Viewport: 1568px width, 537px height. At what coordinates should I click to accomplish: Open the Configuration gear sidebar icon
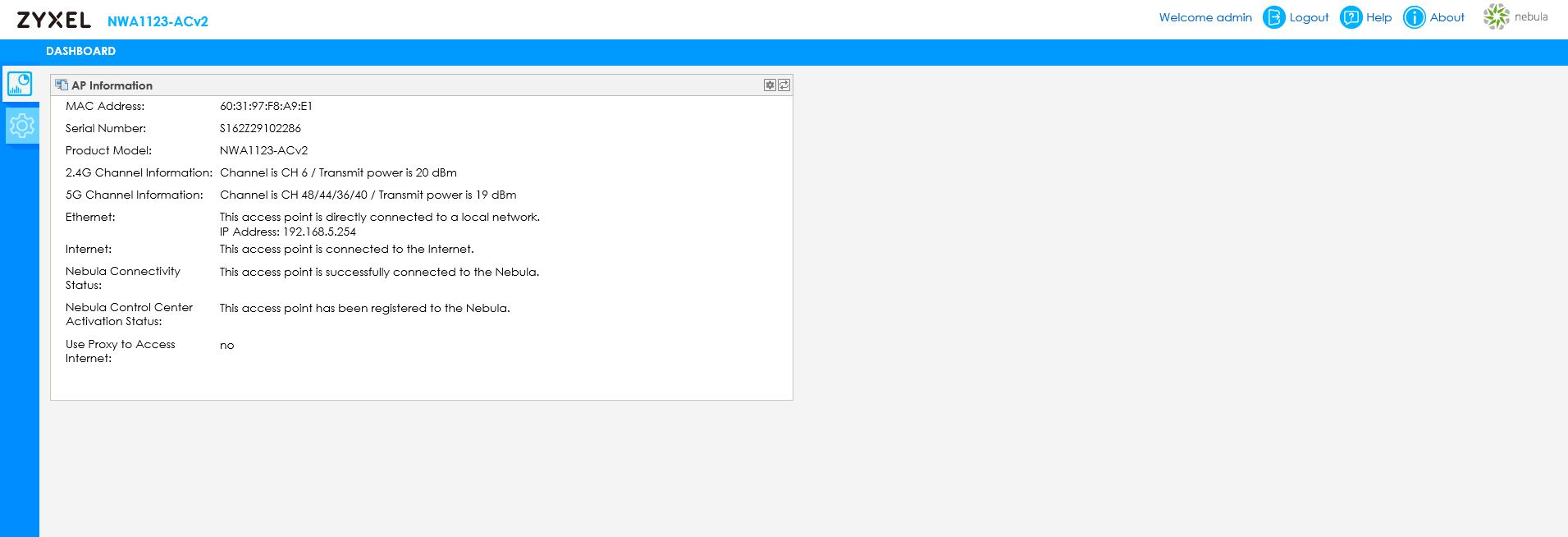point(21,126)
